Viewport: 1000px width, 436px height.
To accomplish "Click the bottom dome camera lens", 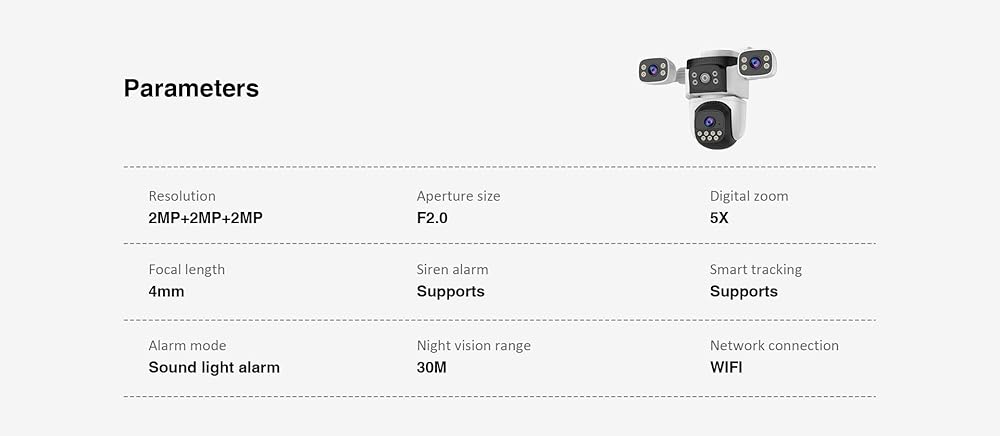I will pos(709,122).
